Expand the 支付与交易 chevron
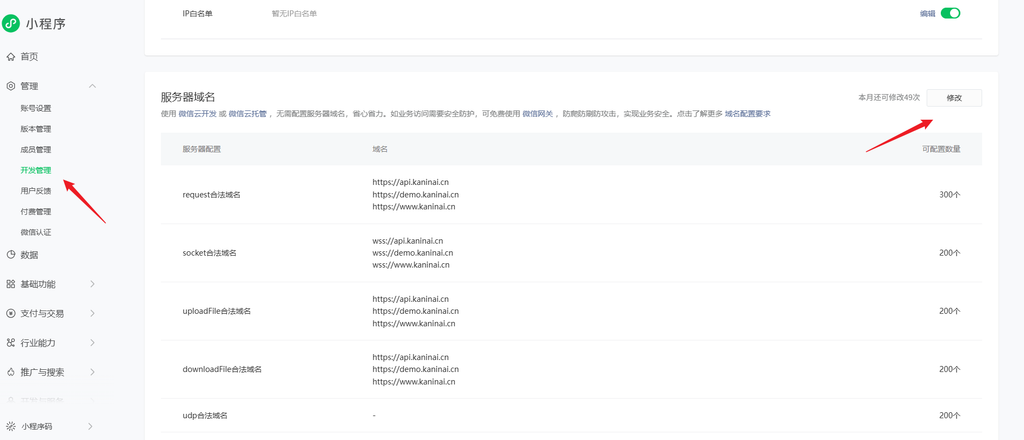The height and width of the screenshot is (440, 1024). point(92,313)
